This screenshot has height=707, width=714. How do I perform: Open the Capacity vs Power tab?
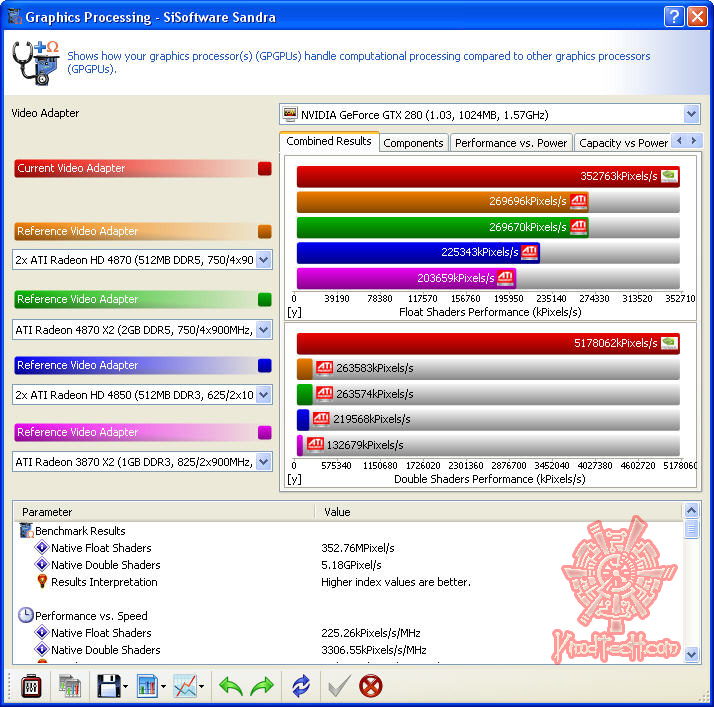(623, 143)
